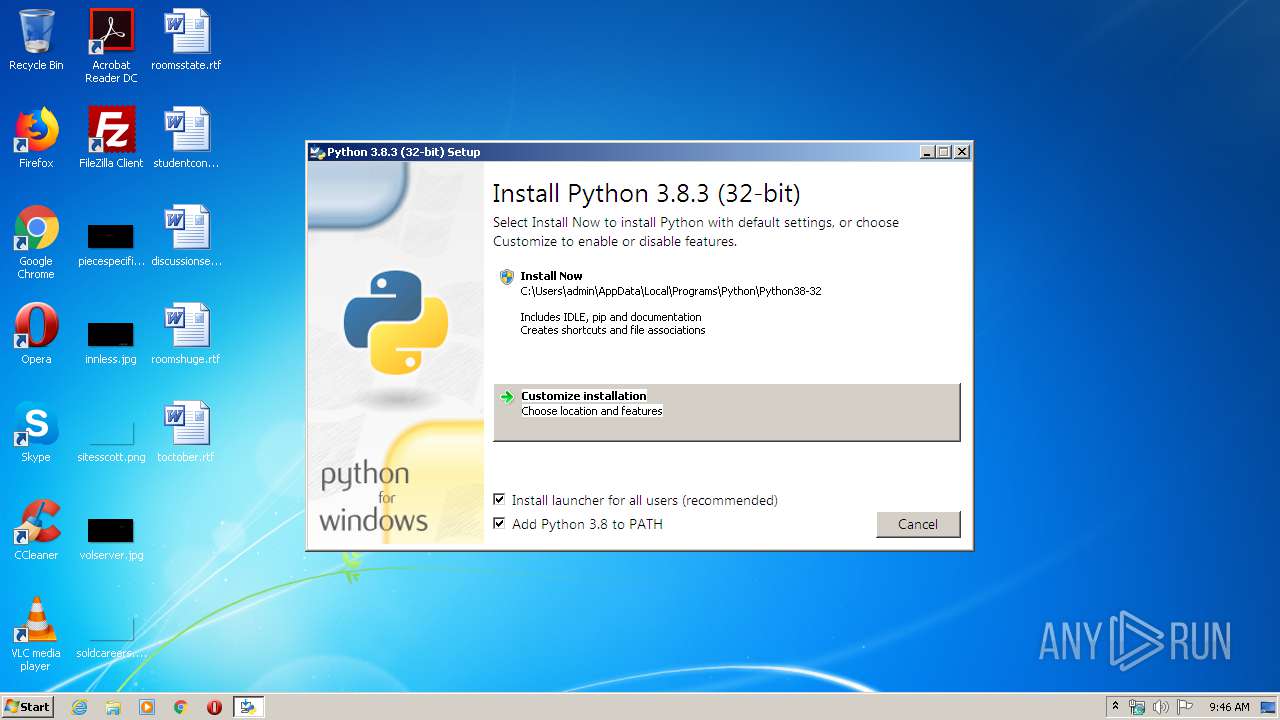Choose Customize installation option
1280x720 pixels.
[x=727, y=412]
